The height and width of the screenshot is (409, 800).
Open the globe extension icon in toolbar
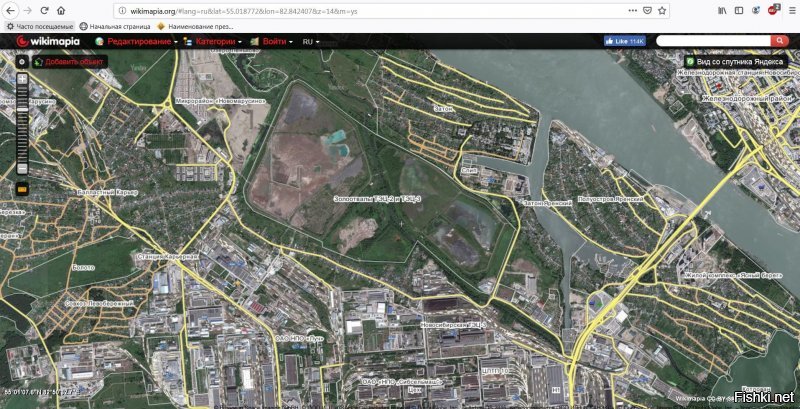(756, 10)
